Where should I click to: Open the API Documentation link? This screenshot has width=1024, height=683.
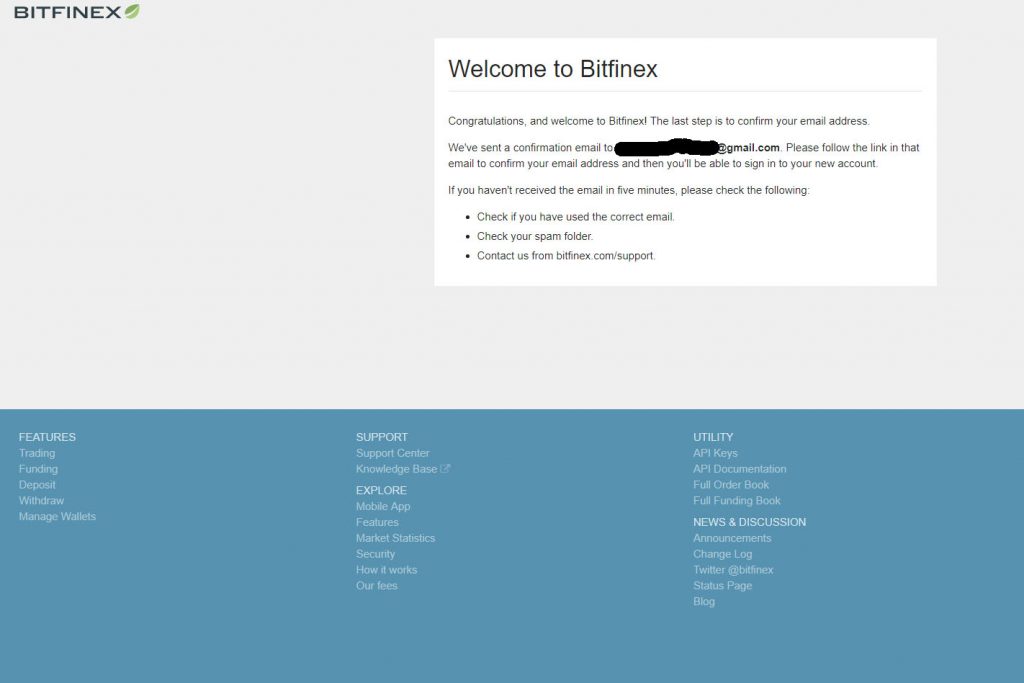pos(739,469)
